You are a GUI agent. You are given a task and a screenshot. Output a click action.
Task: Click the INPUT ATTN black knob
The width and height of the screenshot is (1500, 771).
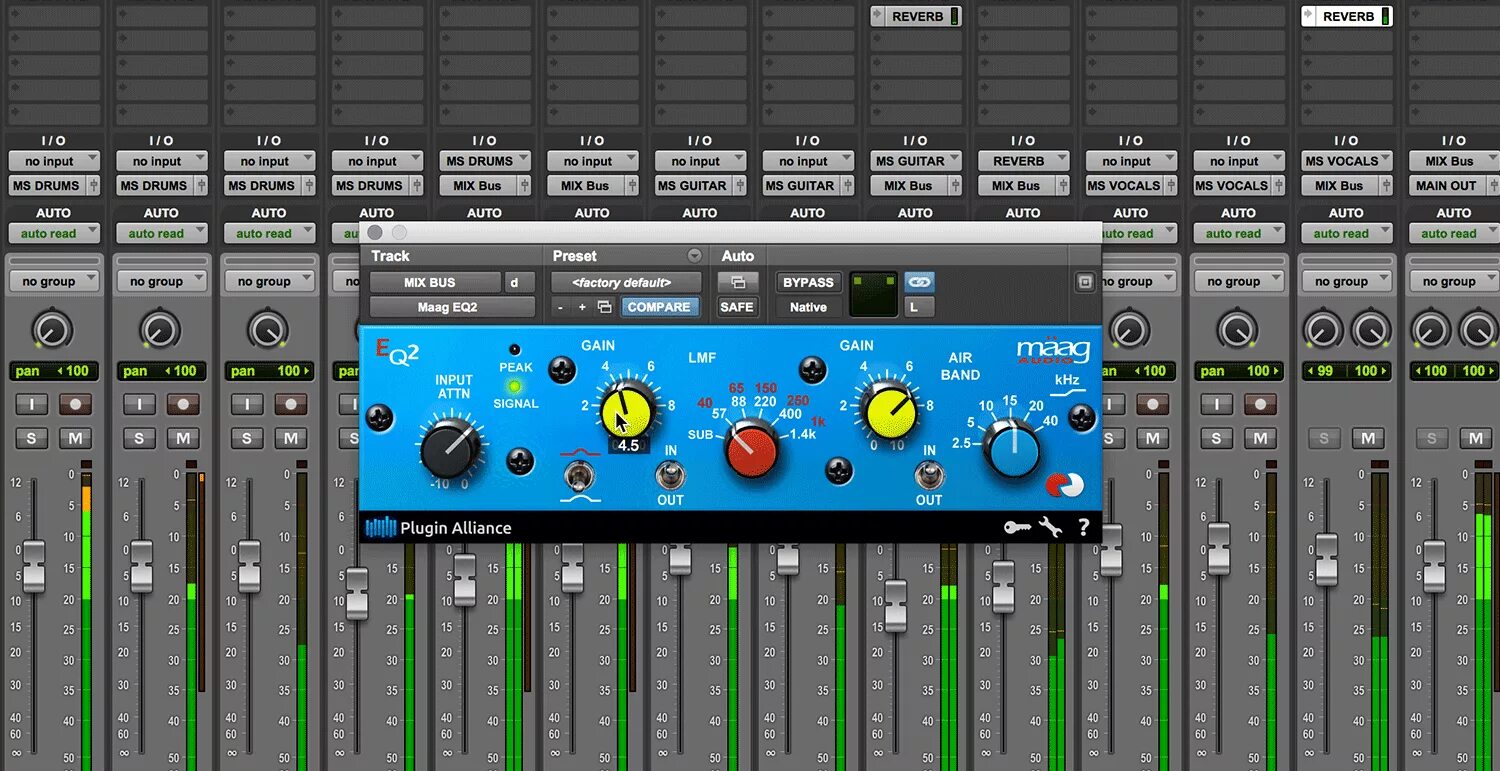coord(449,450)
